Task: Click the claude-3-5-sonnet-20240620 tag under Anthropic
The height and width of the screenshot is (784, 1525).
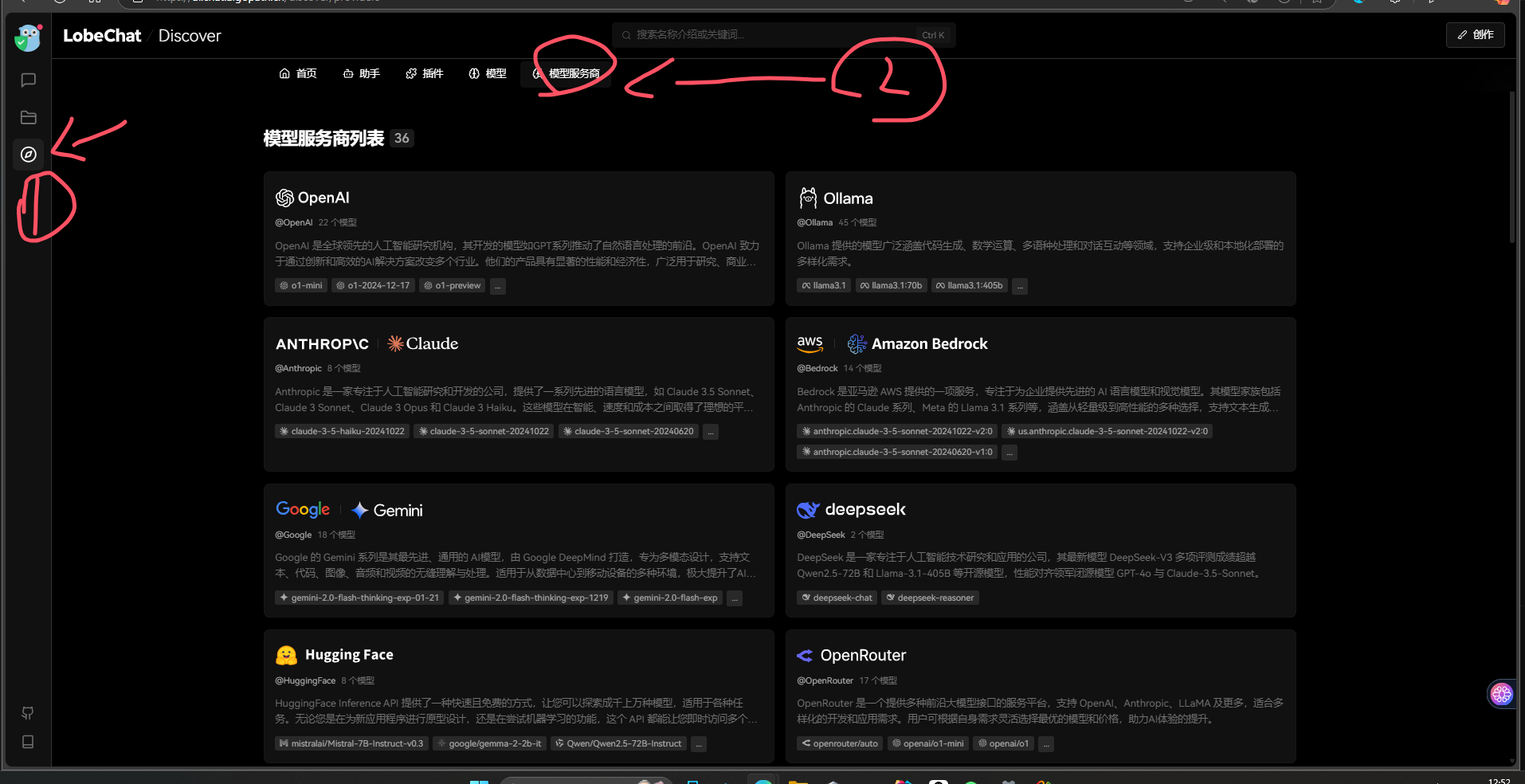Action: click(x=629, y=431)
